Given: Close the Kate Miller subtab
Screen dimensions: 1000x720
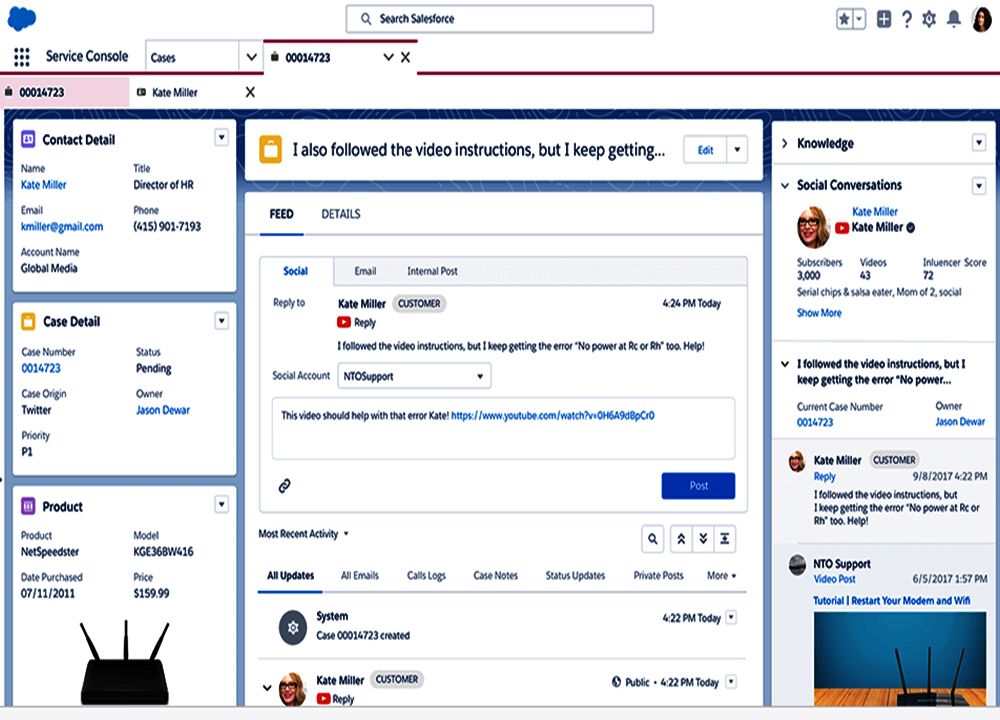Looking at the screenshot, I should point(250,92).
